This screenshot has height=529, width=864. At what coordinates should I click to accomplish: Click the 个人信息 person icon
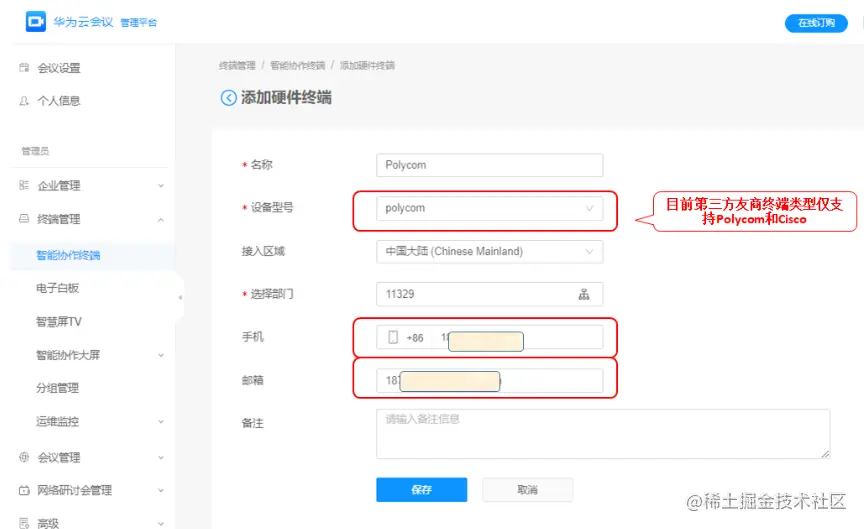pos(24,101)
